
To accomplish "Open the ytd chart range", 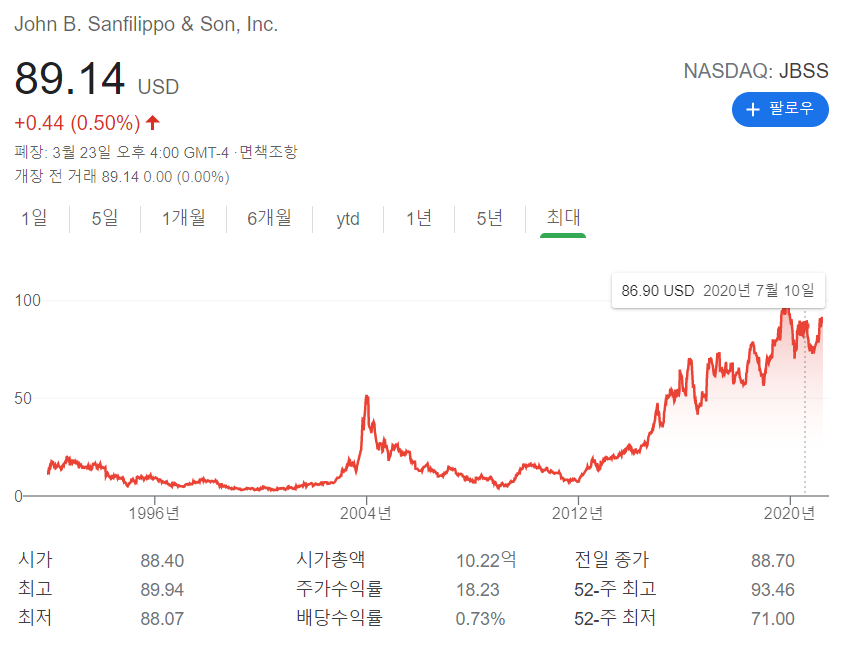I will [347, 218].
